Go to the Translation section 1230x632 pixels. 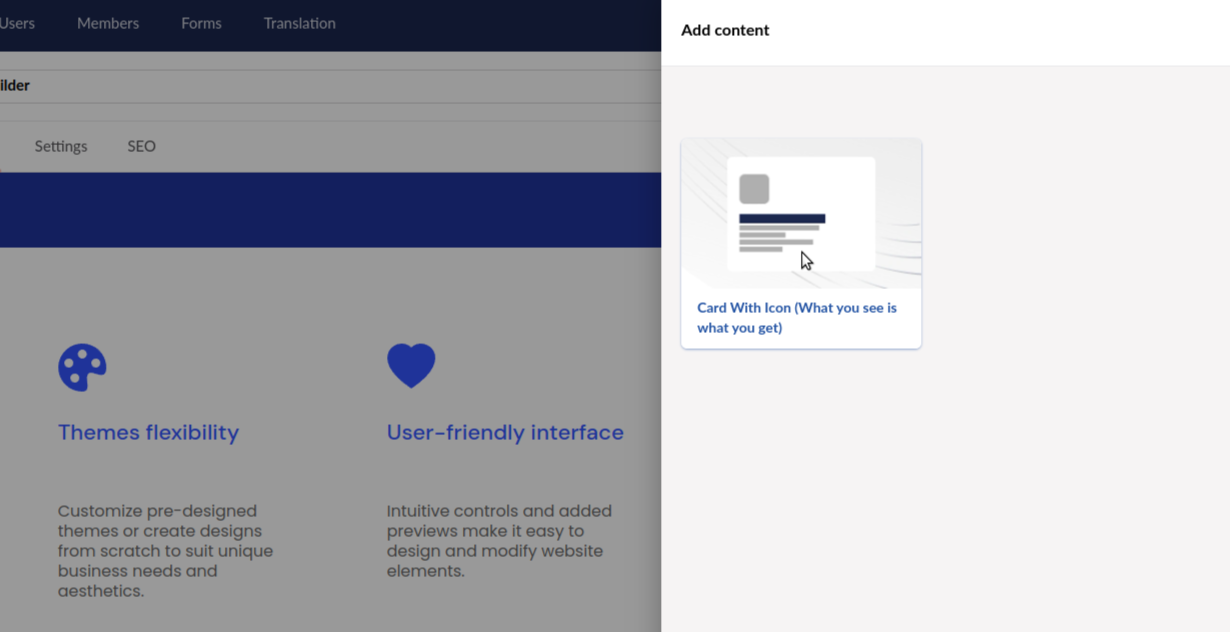[x=299, y=23]
